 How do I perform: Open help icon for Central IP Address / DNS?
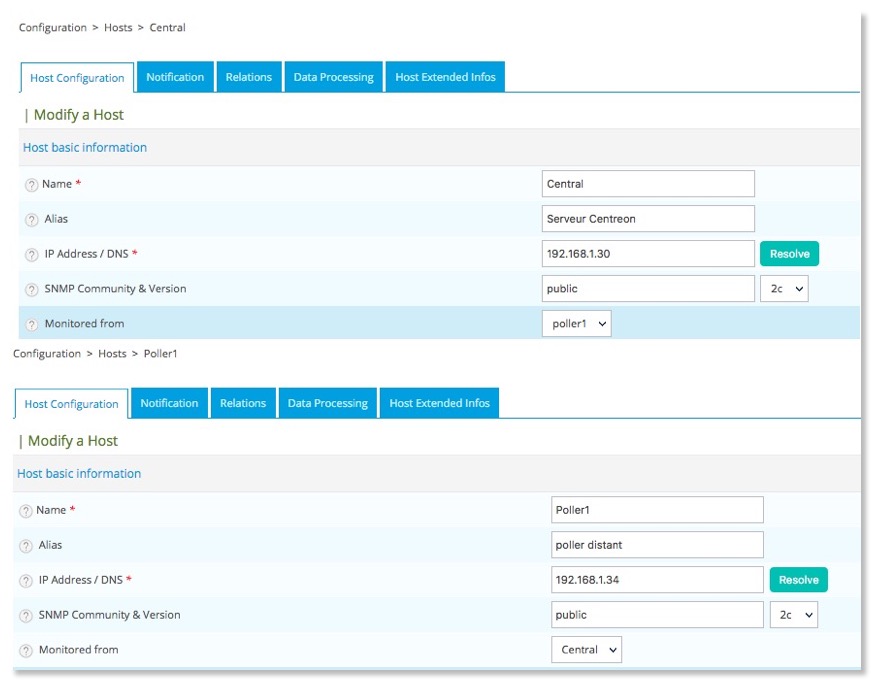[x=31, y=255]
